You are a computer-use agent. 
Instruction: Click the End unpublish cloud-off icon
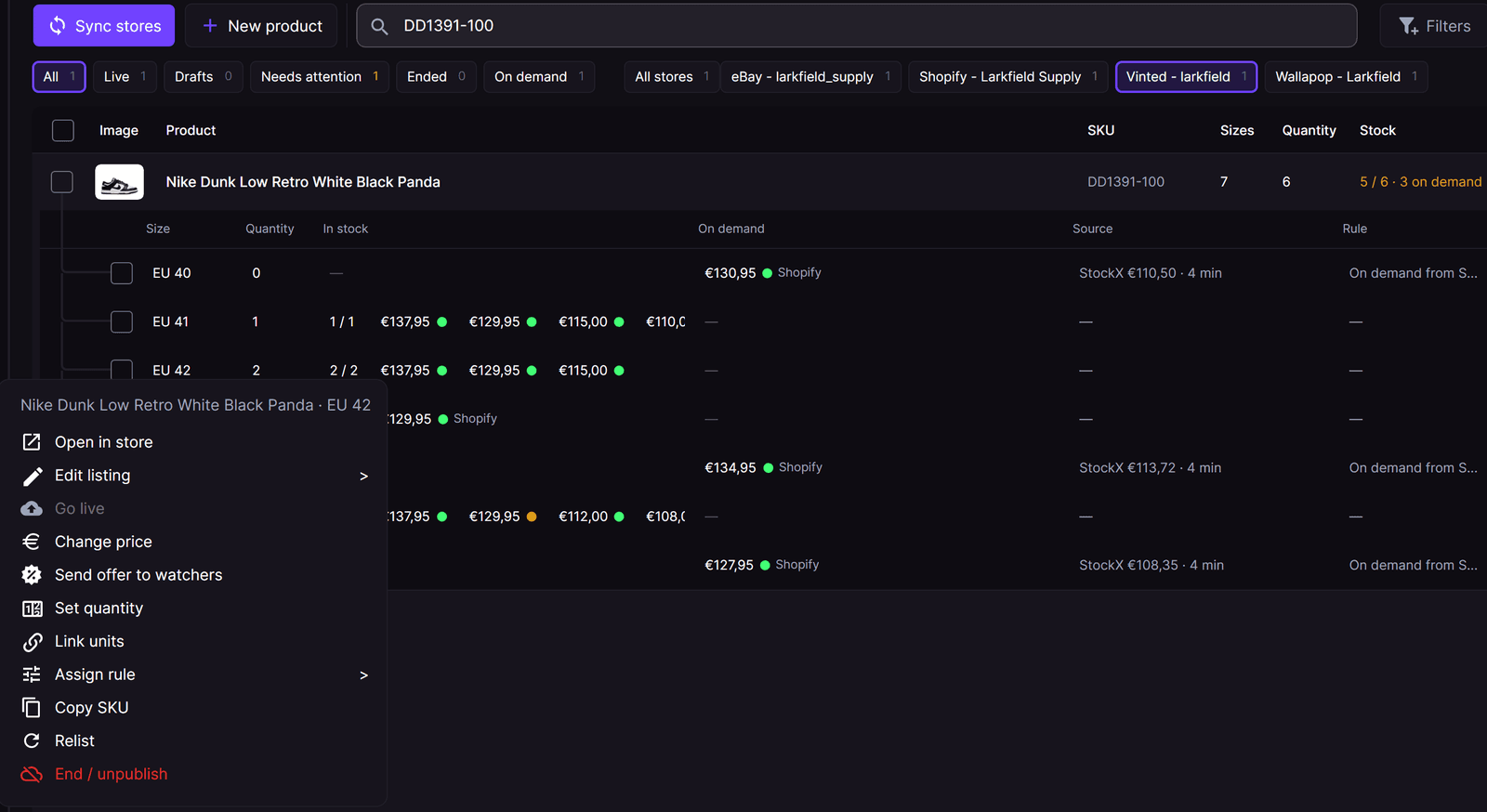coord(32,774)
